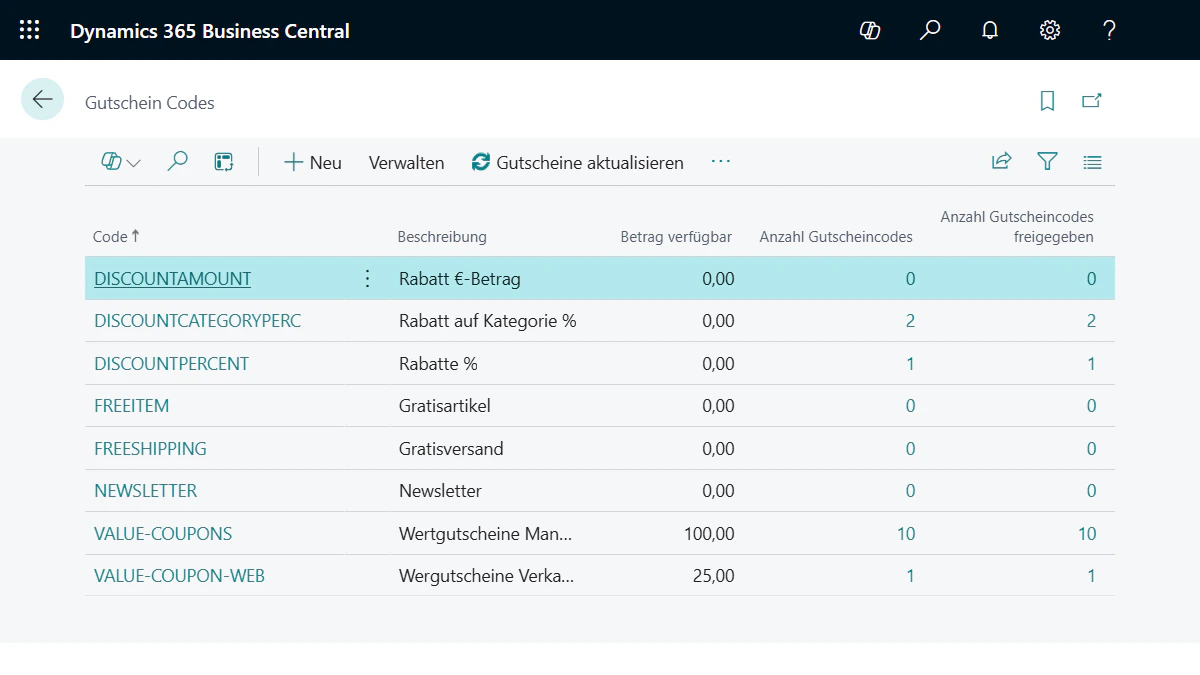Click Gutscheine aktualisieren

point(578,162)
